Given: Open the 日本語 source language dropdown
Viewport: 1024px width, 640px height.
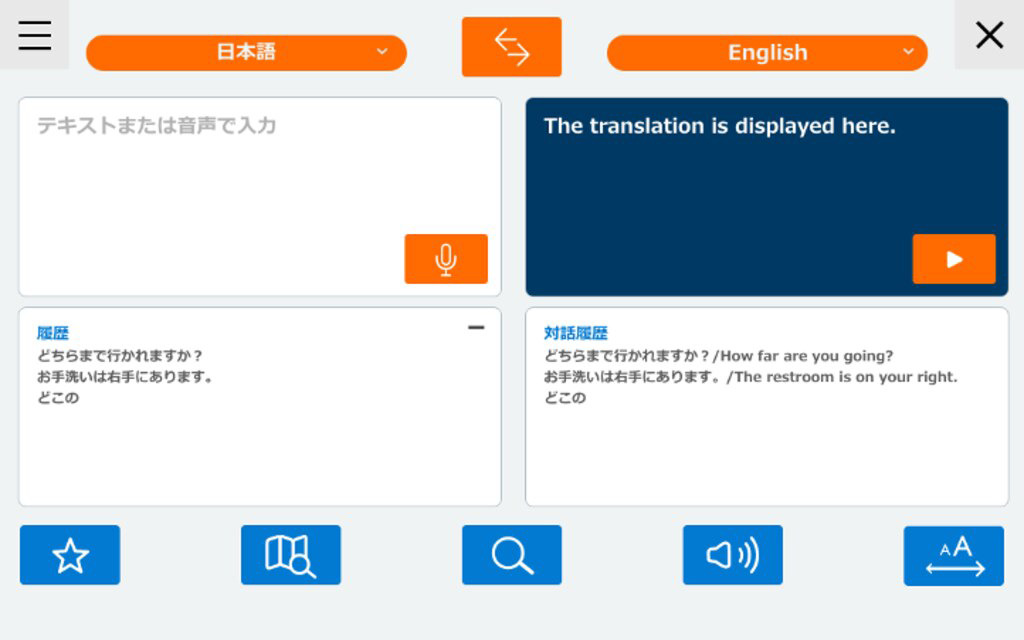Looking at the screenshot, I should point(246,52).
